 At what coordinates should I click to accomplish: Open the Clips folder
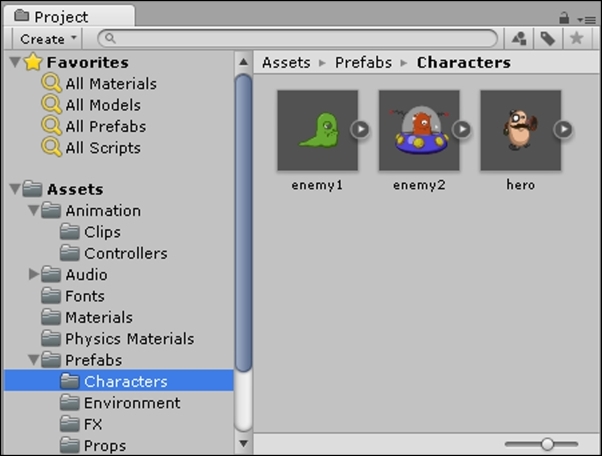pos(102,232)
